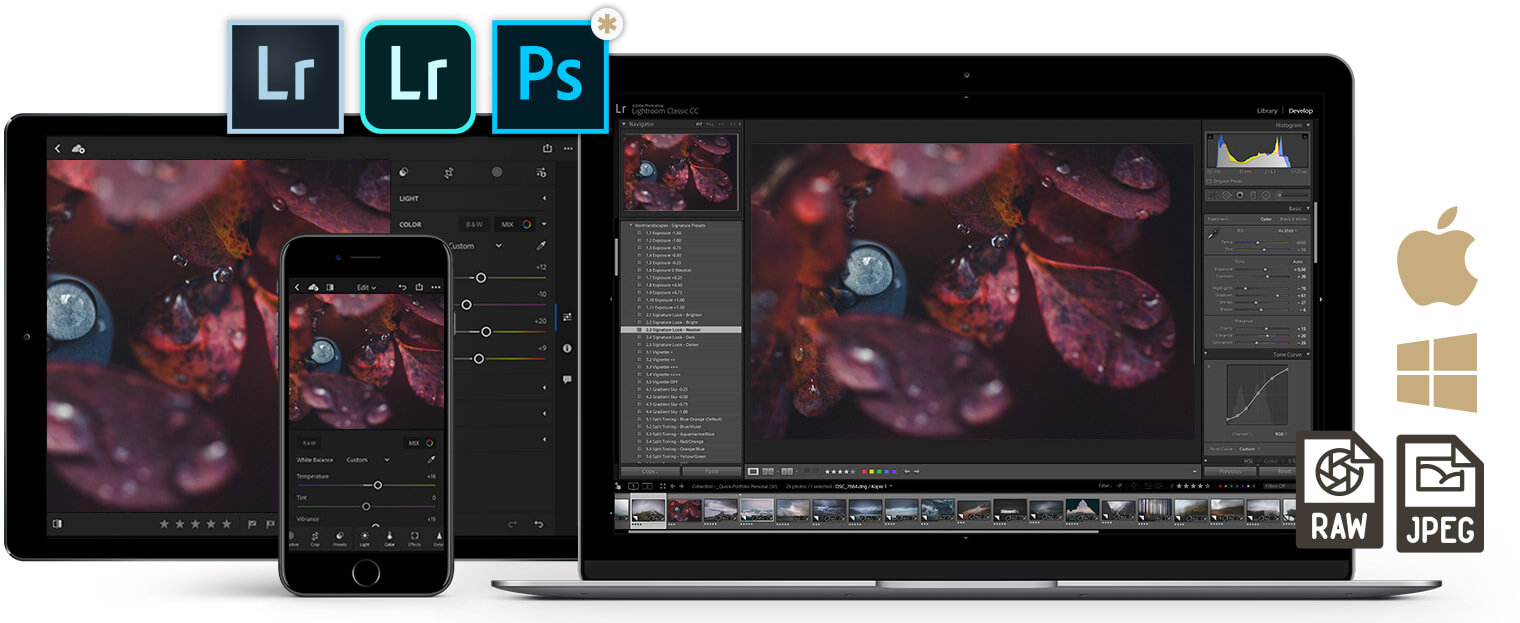Image resolution: width=1520 pixels, height=623 pixels.
Task: Pick the white balance eyedropper on phone
Action: [x=431, y=459]
